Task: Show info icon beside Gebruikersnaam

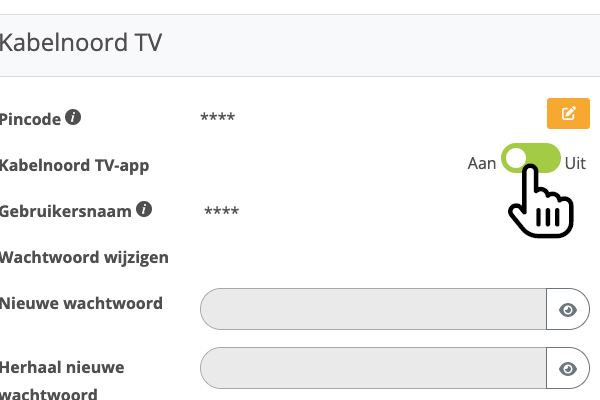Action: tap(144, 209)
